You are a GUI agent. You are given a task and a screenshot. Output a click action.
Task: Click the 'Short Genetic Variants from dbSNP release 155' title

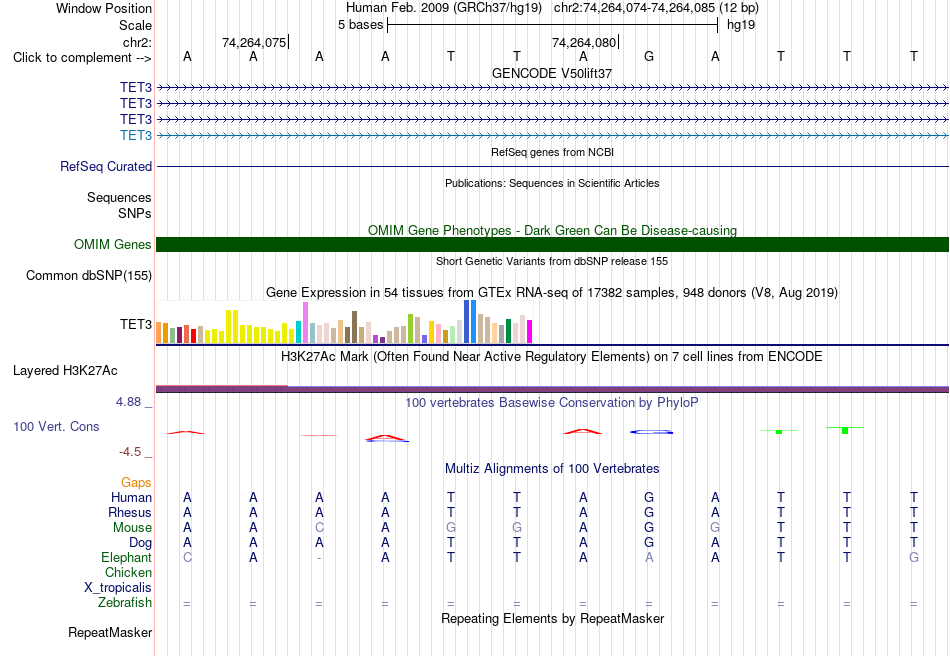(552, 261)
